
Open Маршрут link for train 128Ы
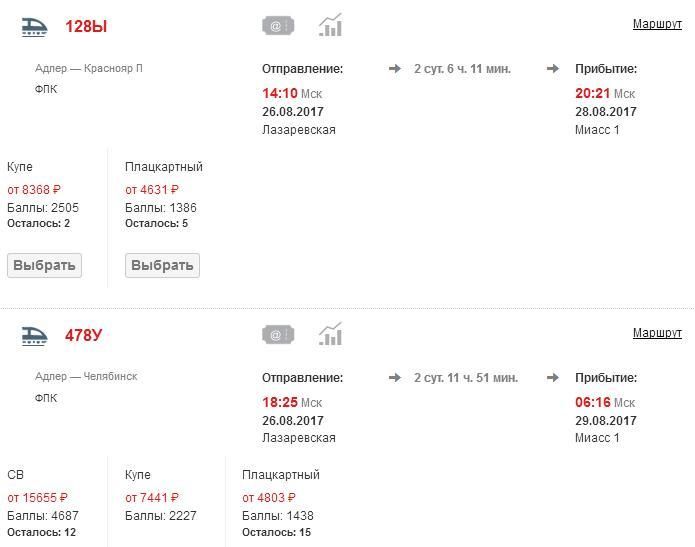657,24
